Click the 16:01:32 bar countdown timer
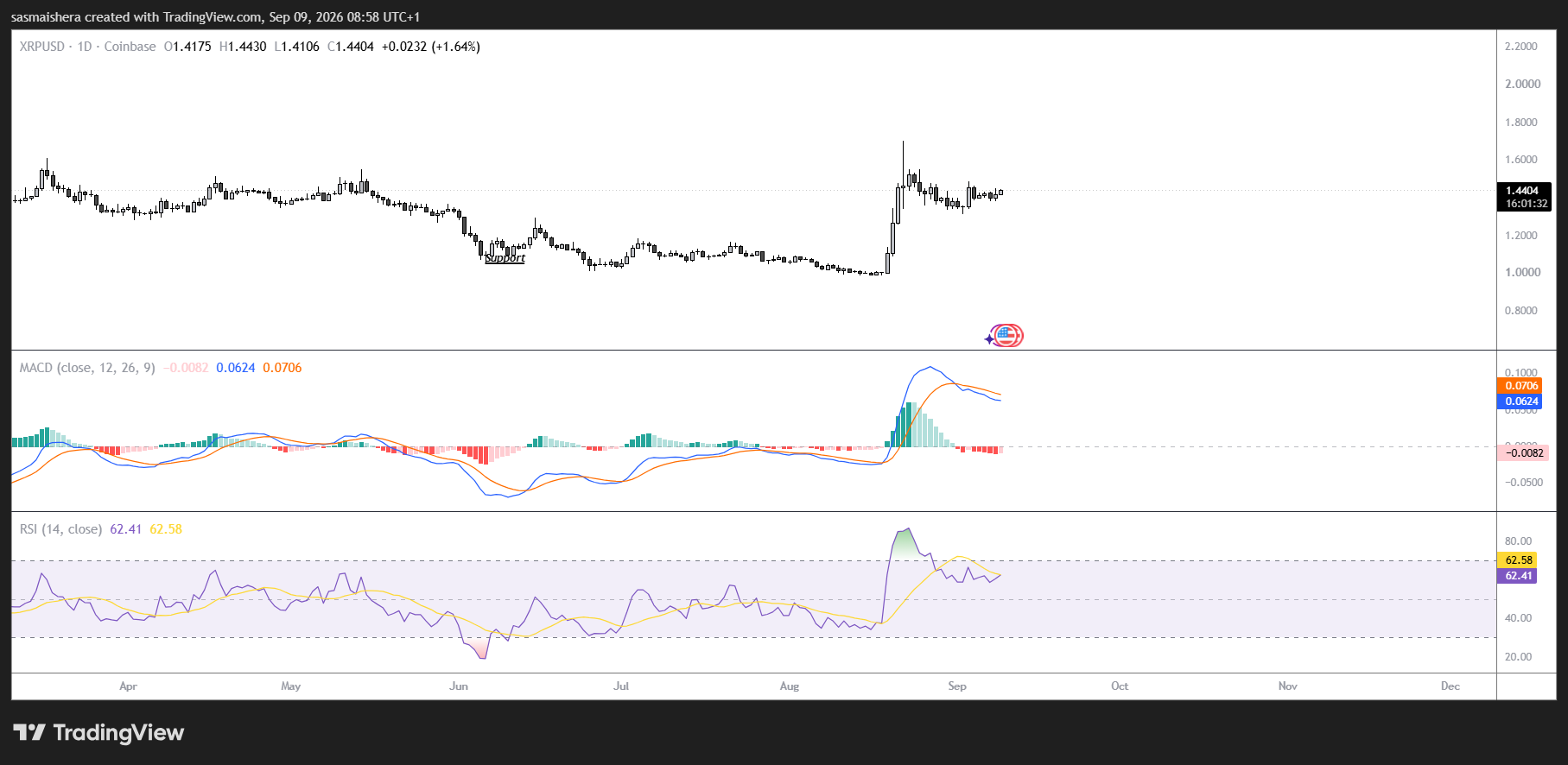The height and width of the screenshot is (765, 1568). click(x=1526, y=204)
